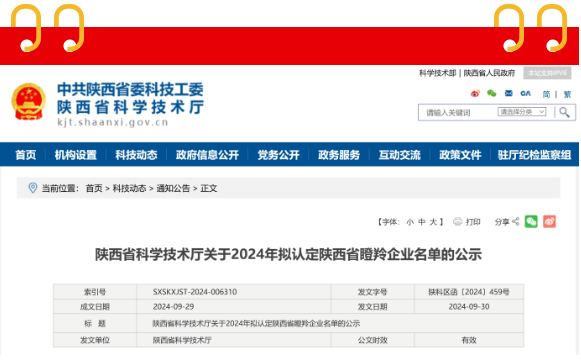Viewport: 581px width, 364px height.
Task: Click 有效 validity cell
Action: (469, 340)
